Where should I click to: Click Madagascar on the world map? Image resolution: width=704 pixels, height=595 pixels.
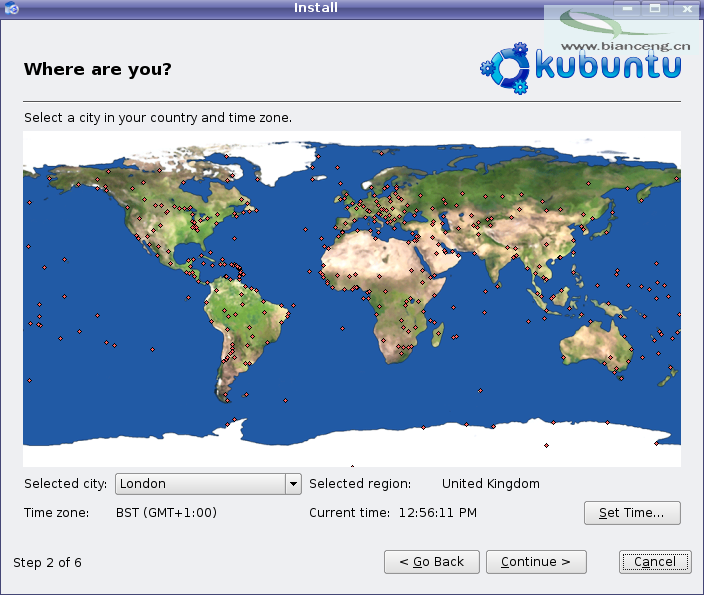click(438, 335)
